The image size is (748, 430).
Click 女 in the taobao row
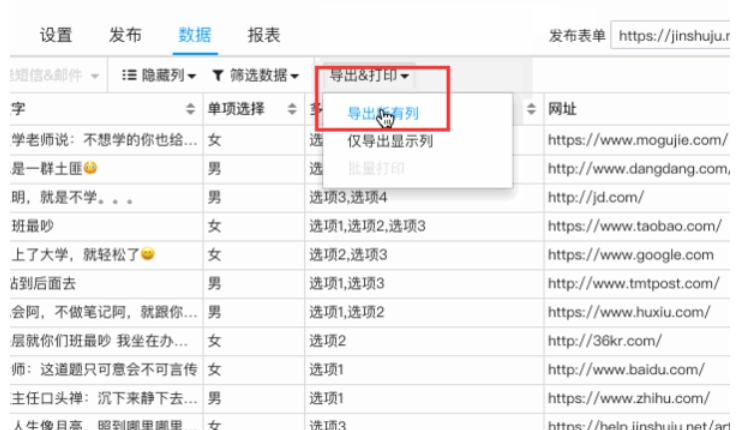tap(214, 226)
